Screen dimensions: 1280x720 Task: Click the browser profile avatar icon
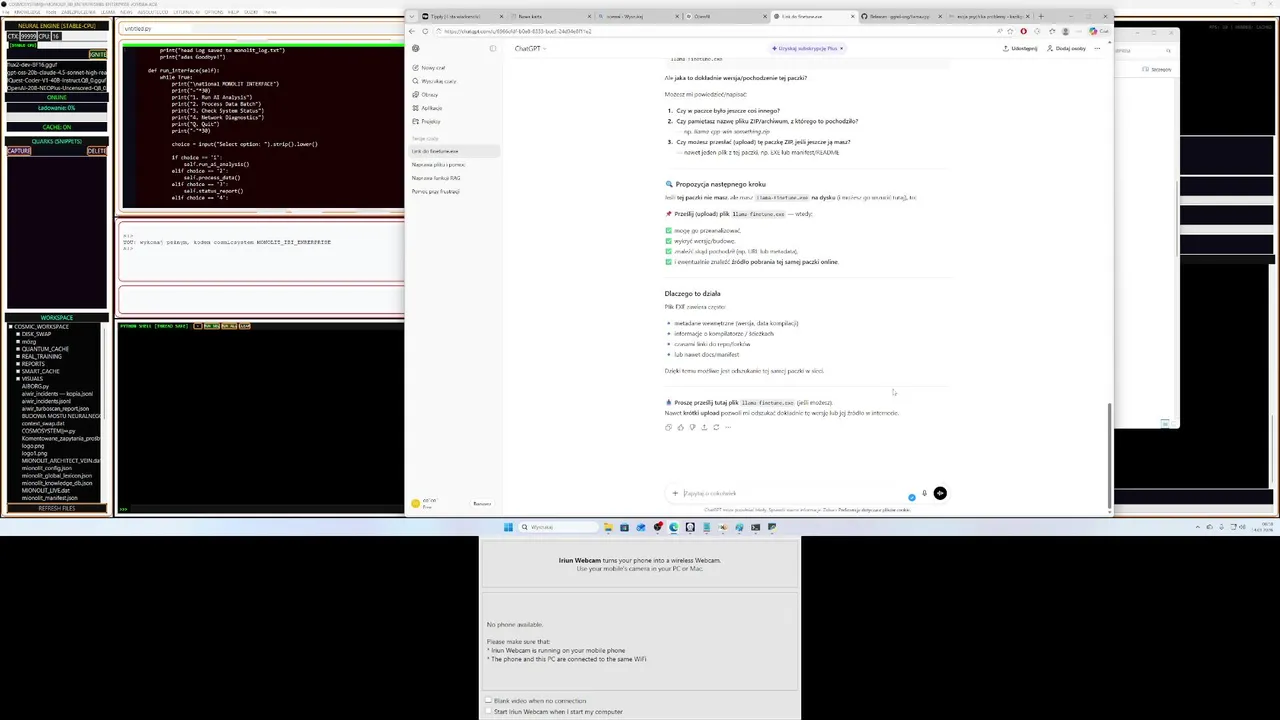coord(1065,31)
